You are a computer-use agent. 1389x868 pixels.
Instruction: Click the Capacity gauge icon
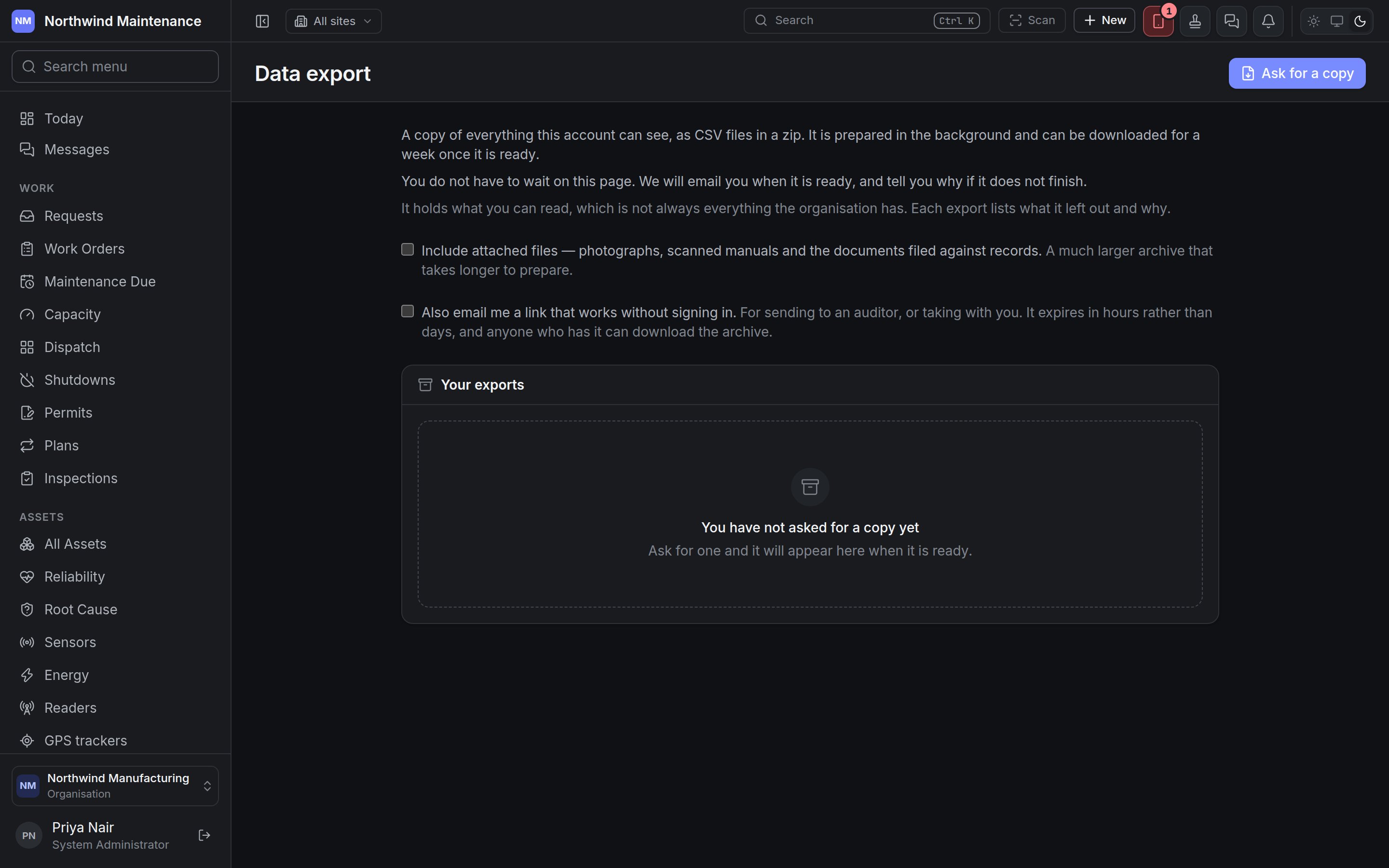(x=27, y=314)
